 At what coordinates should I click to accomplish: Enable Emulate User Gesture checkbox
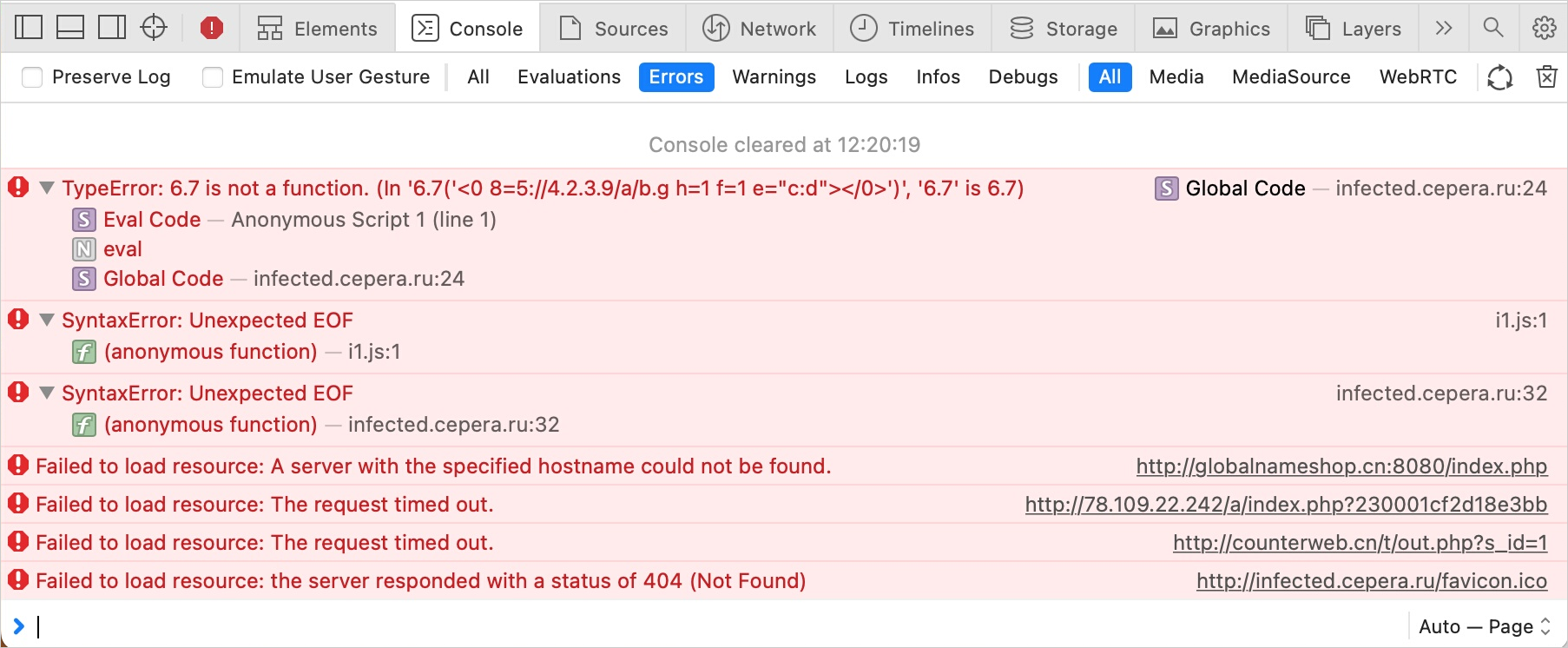tap(213, 77)
